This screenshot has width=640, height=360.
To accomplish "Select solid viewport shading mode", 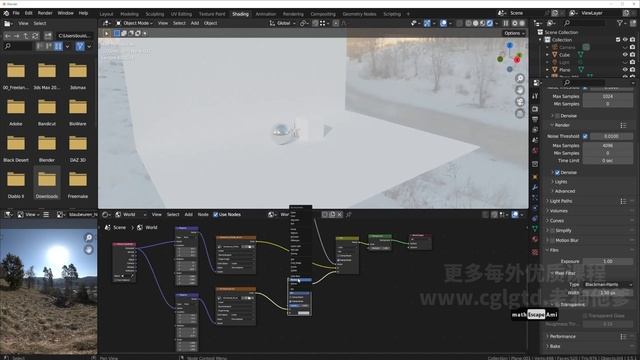I will click(476, 23).
